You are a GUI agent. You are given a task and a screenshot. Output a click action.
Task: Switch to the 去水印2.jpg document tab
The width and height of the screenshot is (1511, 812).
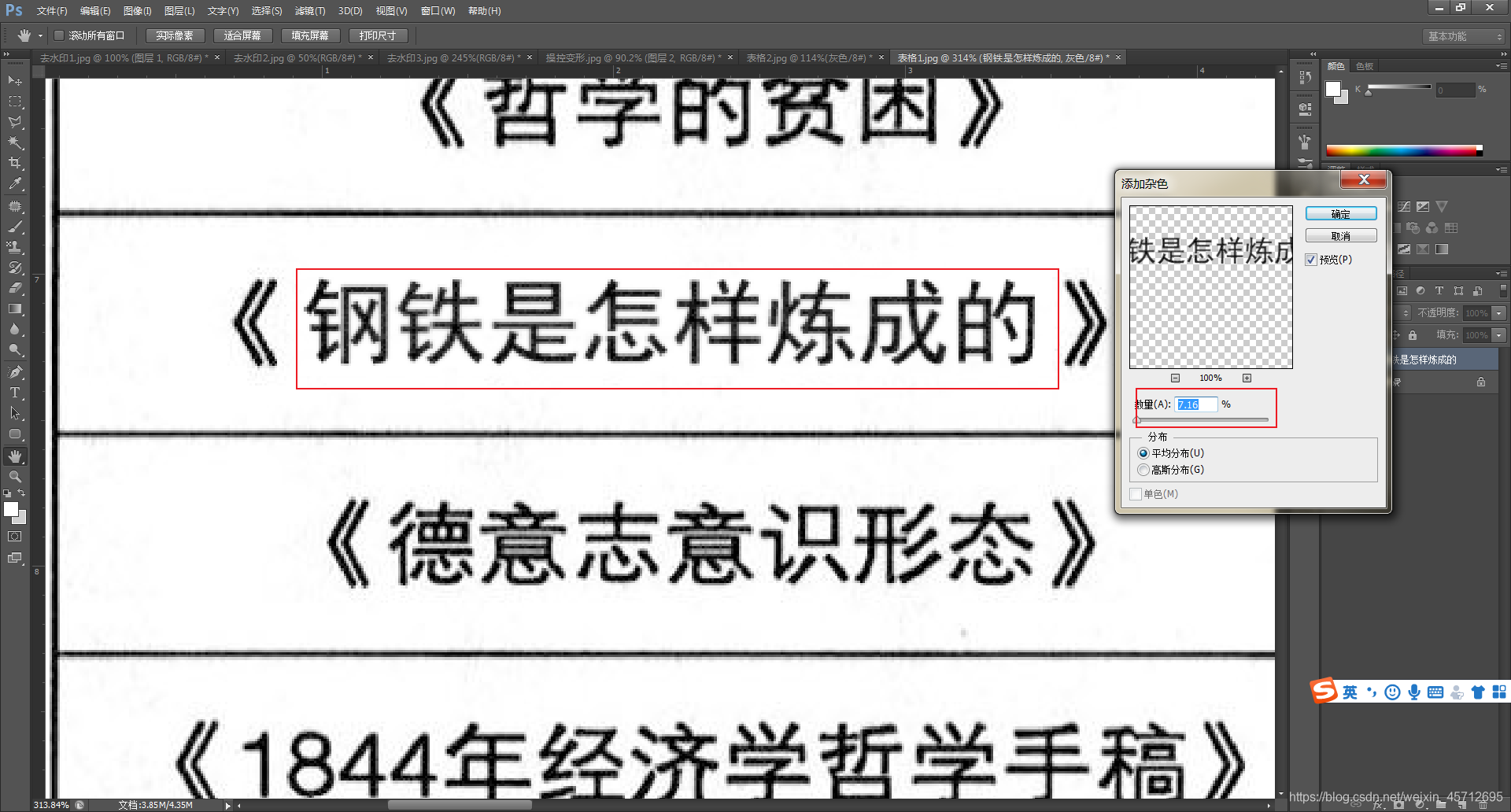[x=297, y=58]
